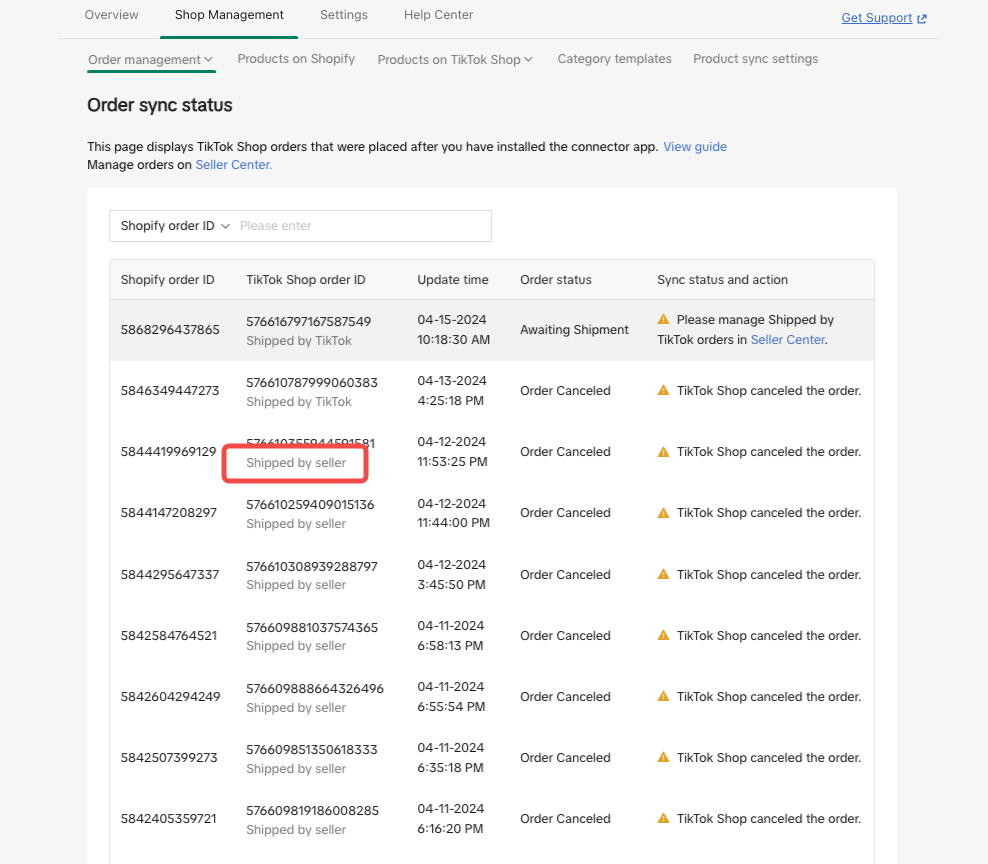Select Shopify order ID 5842604294249

pos(170,697)
